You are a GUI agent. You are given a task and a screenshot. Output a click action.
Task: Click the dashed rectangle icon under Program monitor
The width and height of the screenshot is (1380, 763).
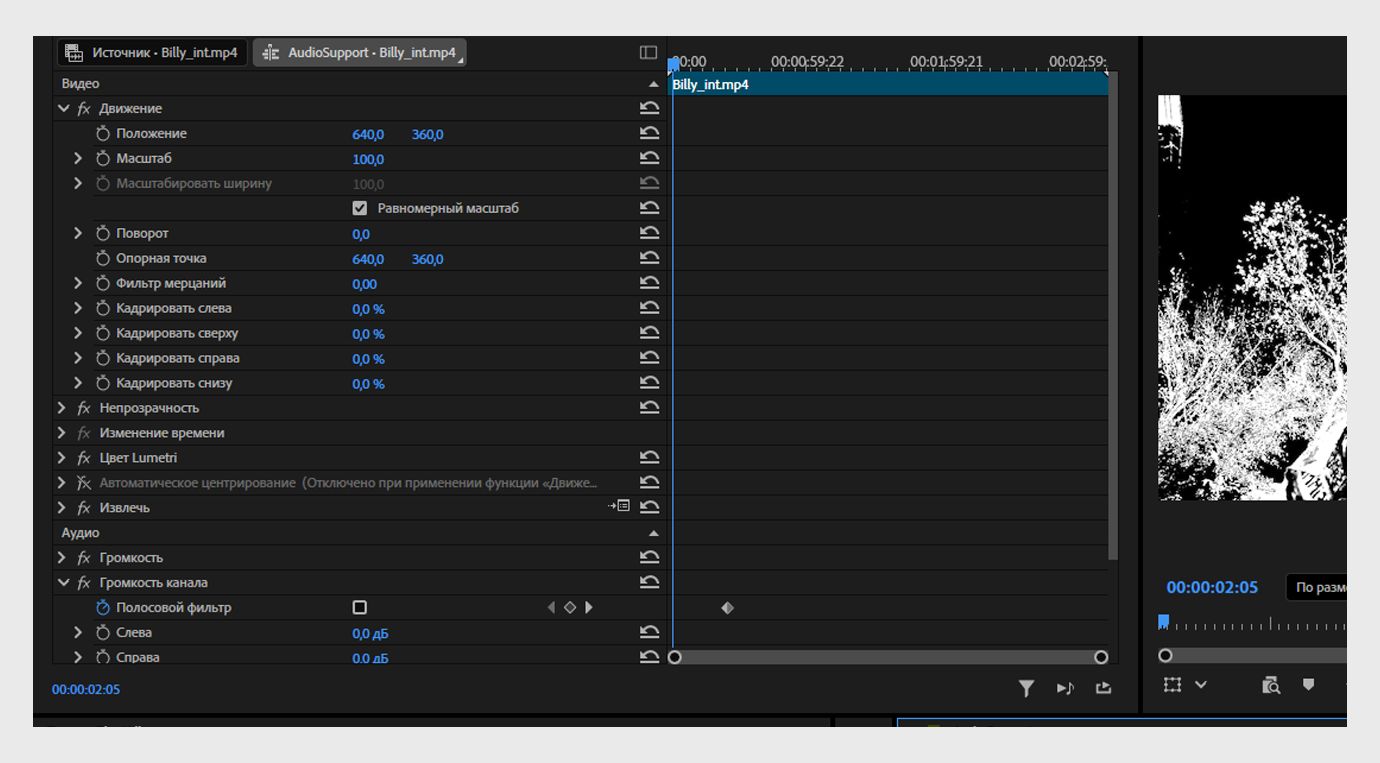click(x=1172, y=685)
